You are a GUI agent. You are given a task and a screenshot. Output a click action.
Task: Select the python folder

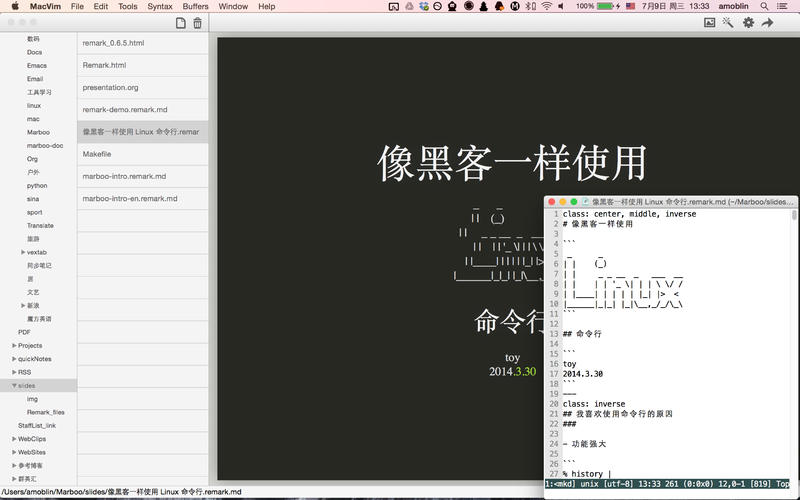[x=37, y=186]
